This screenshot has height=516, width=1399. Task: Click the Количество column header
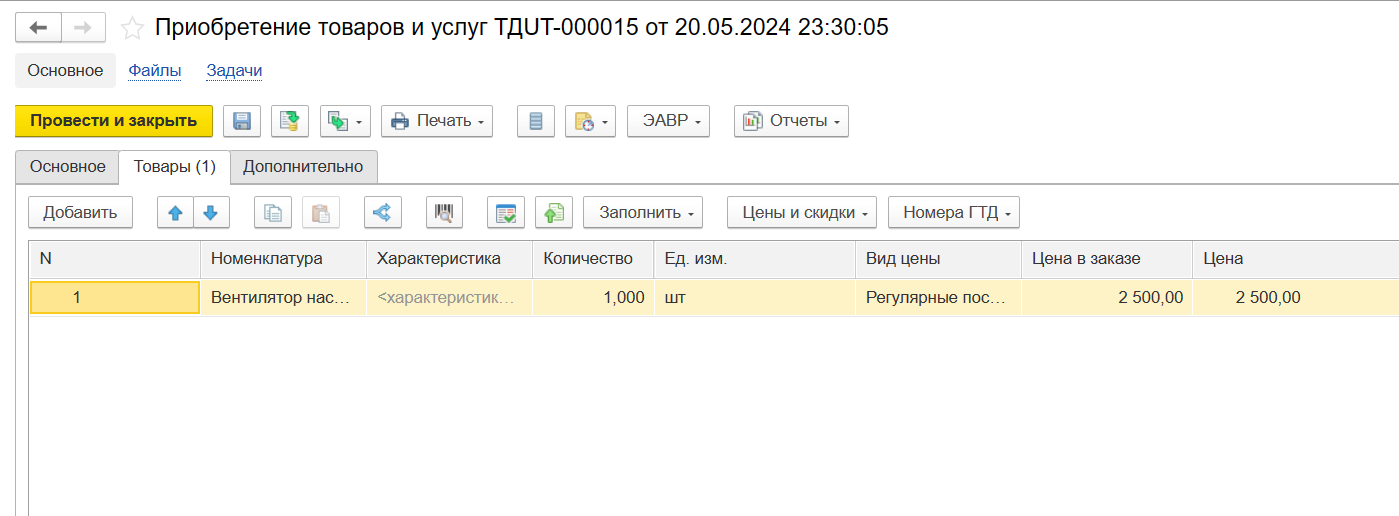[593, 259]
